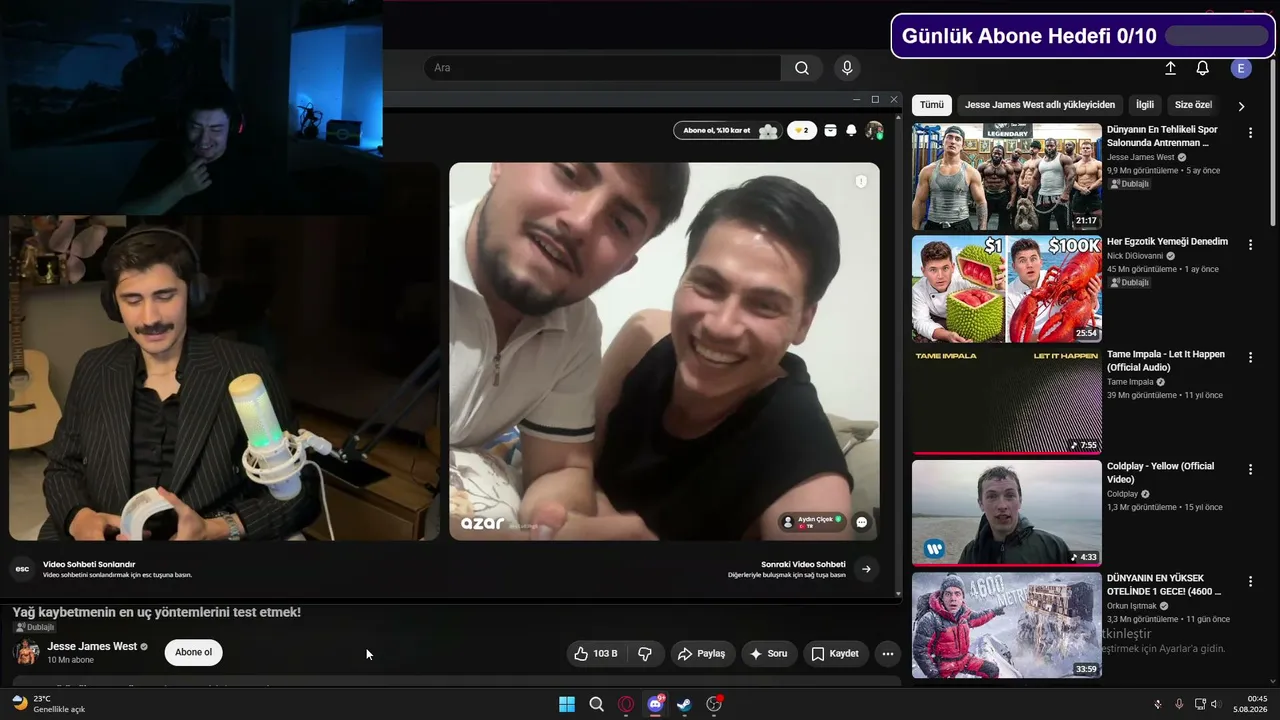Image resolution: width=1280 pixels, height=720 pixels.
Task: Open the YouTube upload/create icon
Action: (1170, 68)
